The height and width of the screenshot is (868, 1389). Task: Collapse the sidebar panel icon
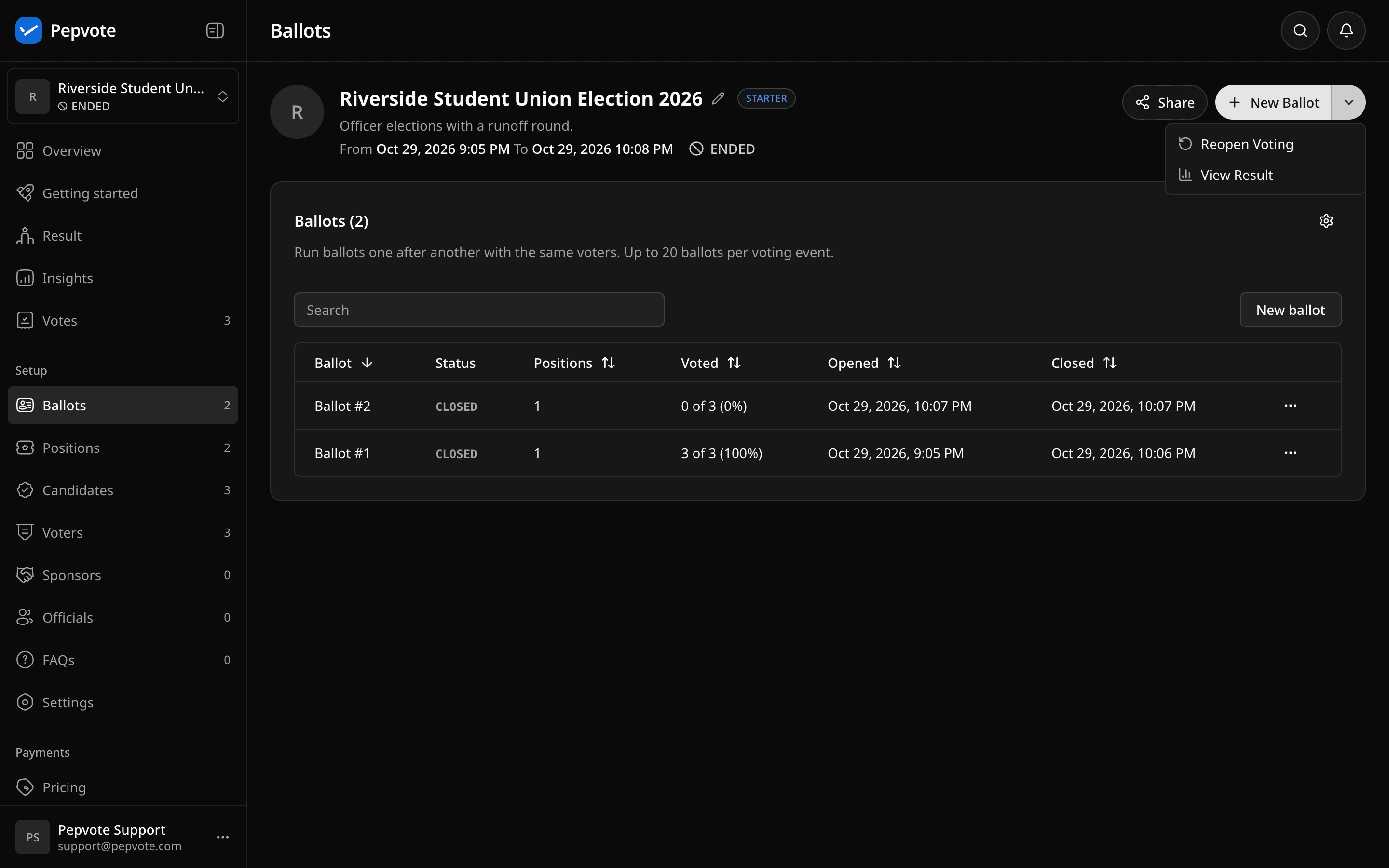[x=215, y=30]
